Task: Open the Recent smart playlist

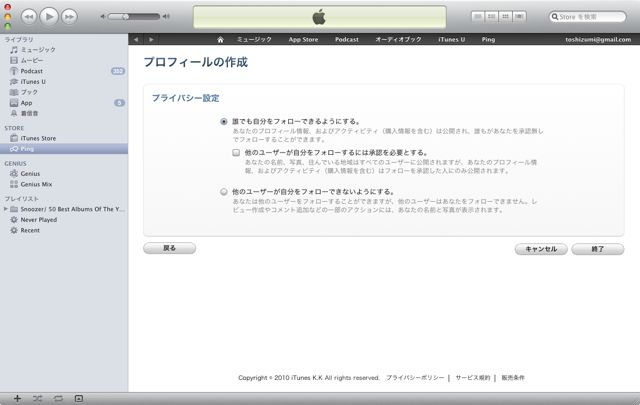Action: pos(64,230)
